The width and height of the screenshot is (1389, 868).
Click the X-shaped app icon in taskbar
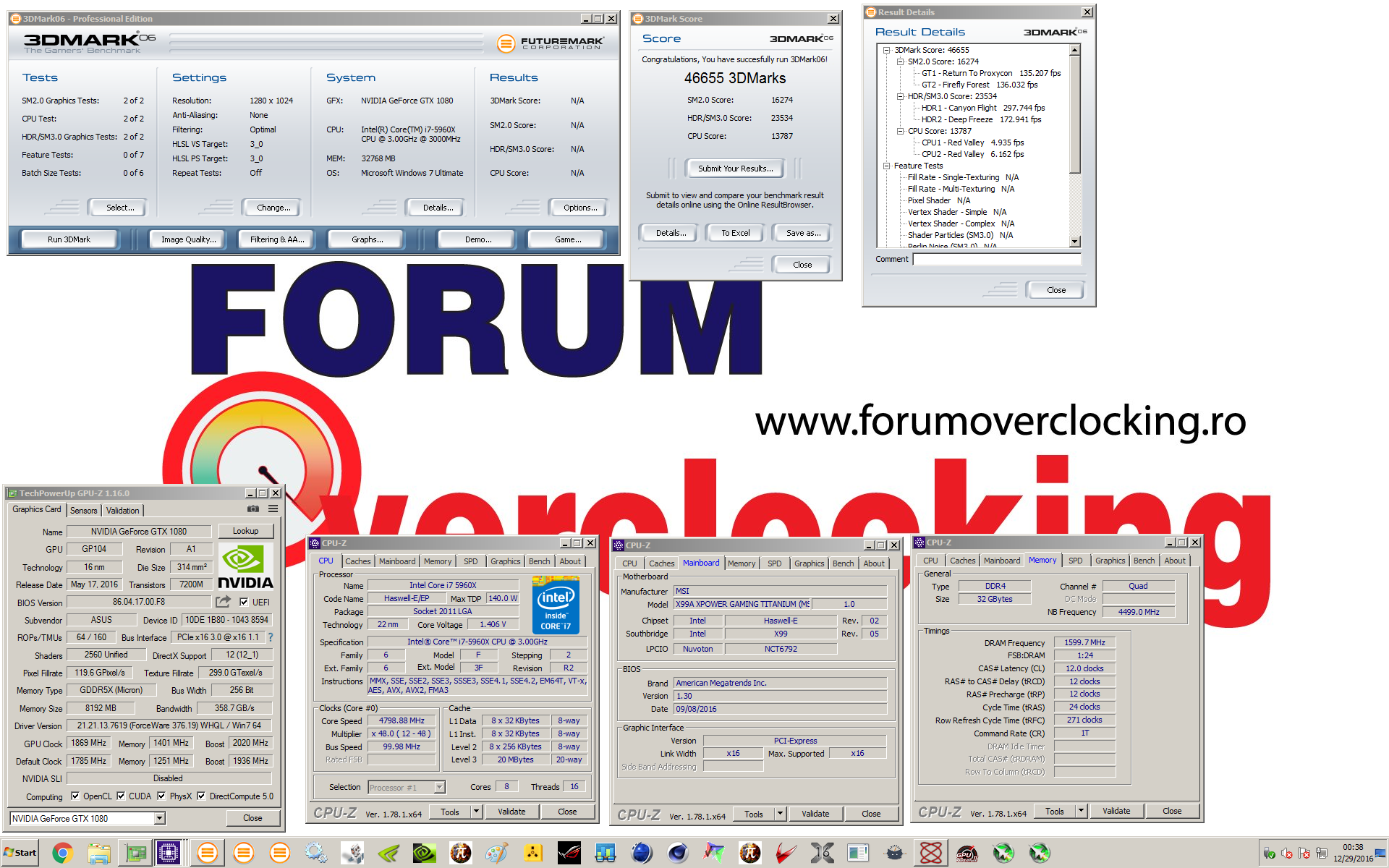[x=822, y=854]
